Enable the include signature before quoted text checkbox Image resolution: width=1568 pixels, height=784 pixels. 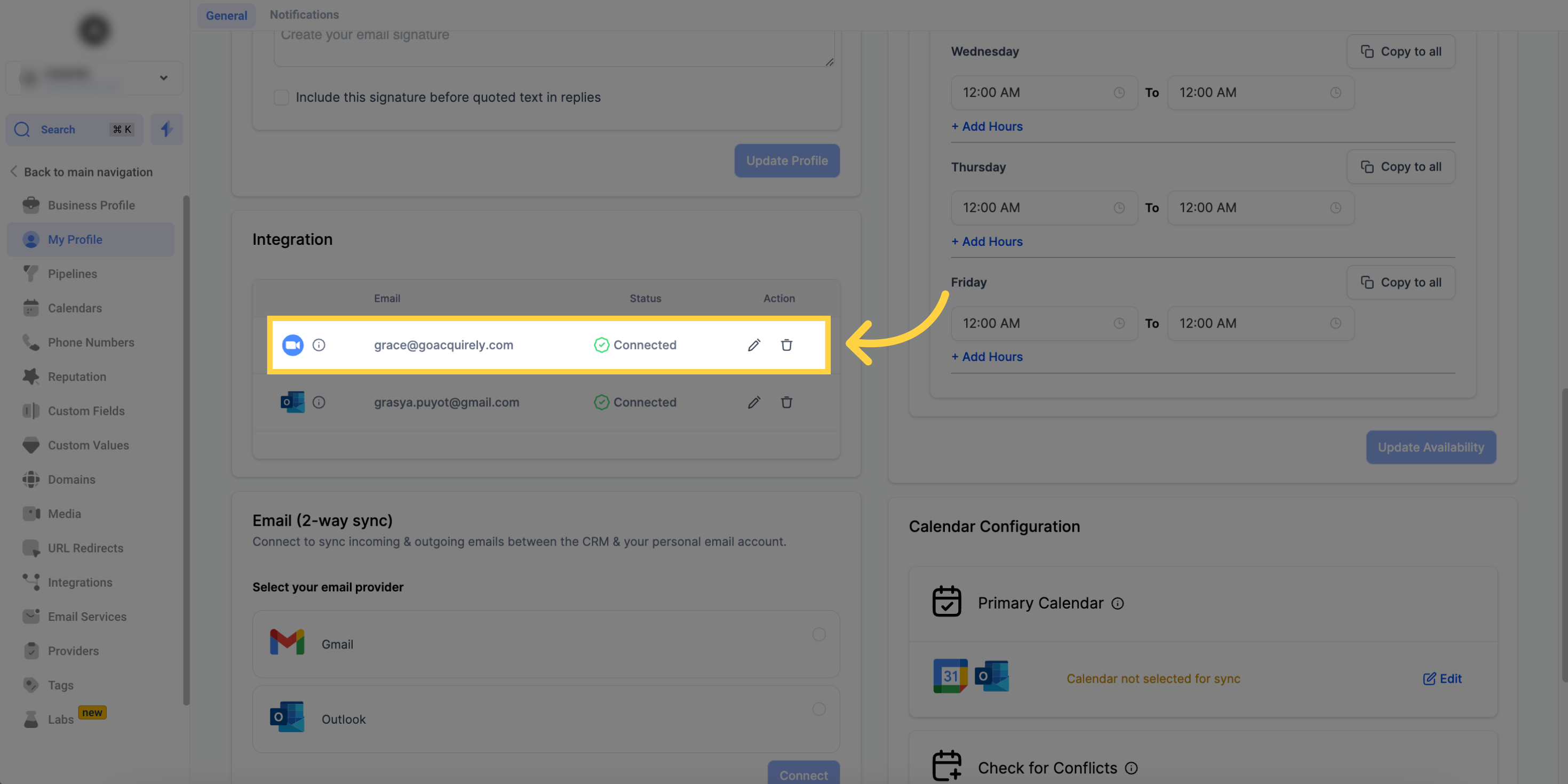coord(281,98)
